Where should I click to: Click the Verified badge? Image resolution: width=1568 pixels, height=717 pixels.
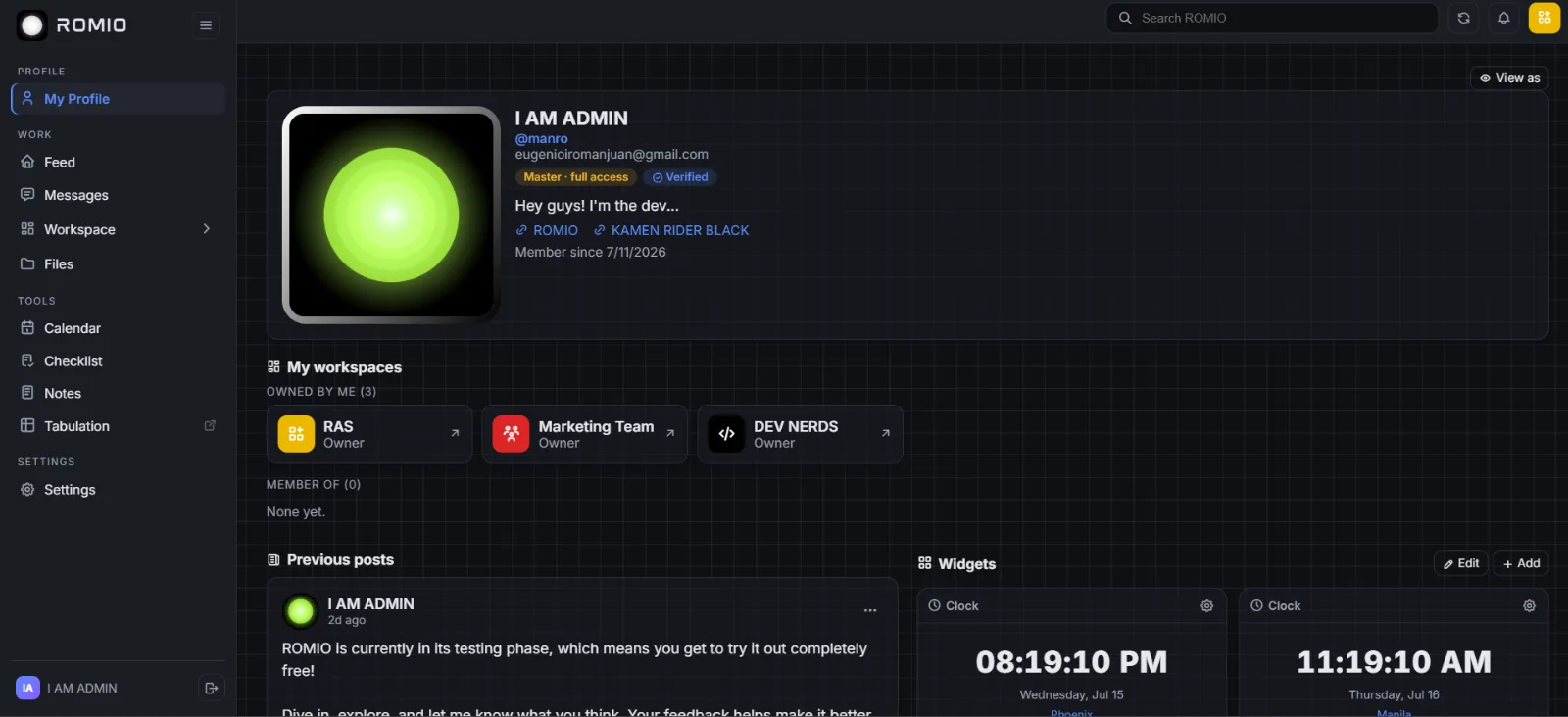(x=680, y=177)
